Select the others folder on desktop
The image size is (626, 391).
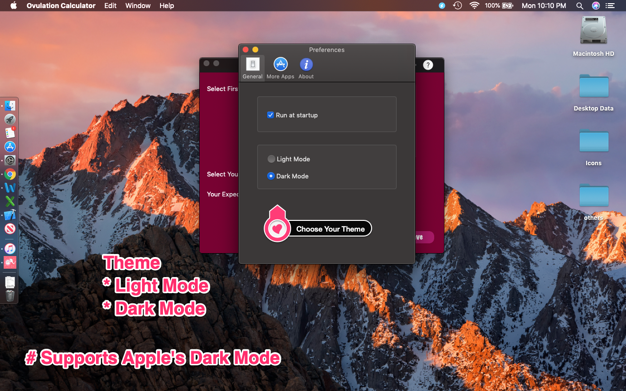[x=594, y=196]
